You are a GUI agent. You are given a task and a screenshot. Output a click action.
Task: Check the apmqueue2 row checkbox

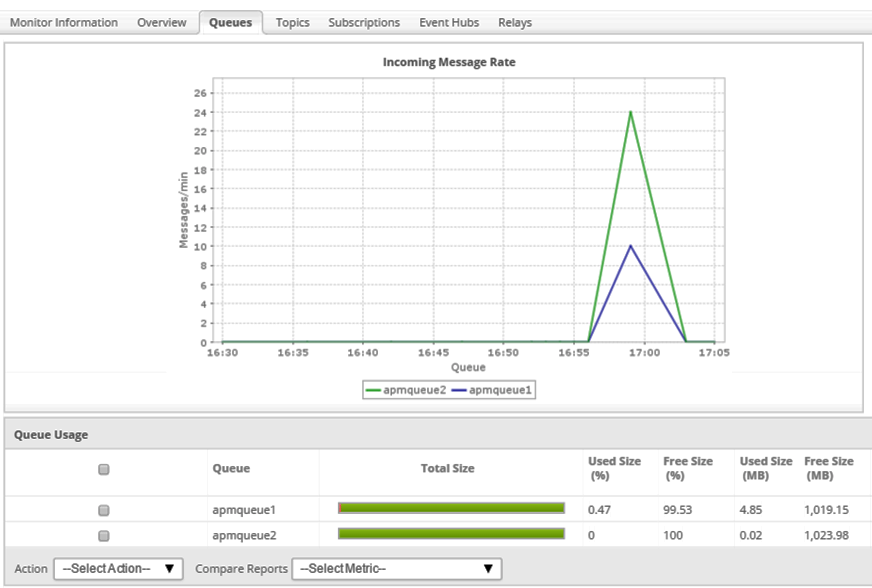pos(103,536)
